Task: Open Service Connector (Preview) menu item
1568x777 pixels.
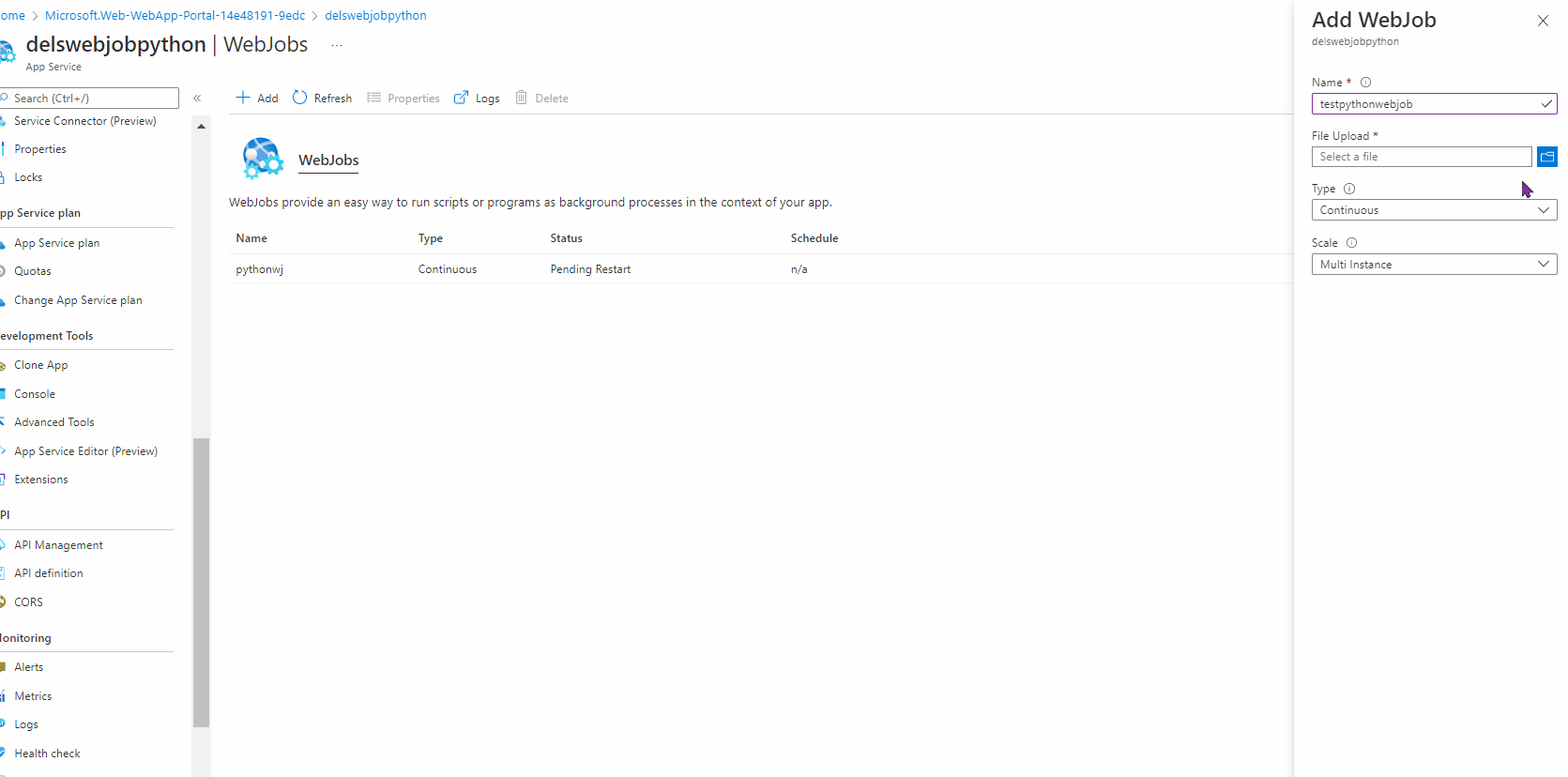Action: tap(84, 121)
